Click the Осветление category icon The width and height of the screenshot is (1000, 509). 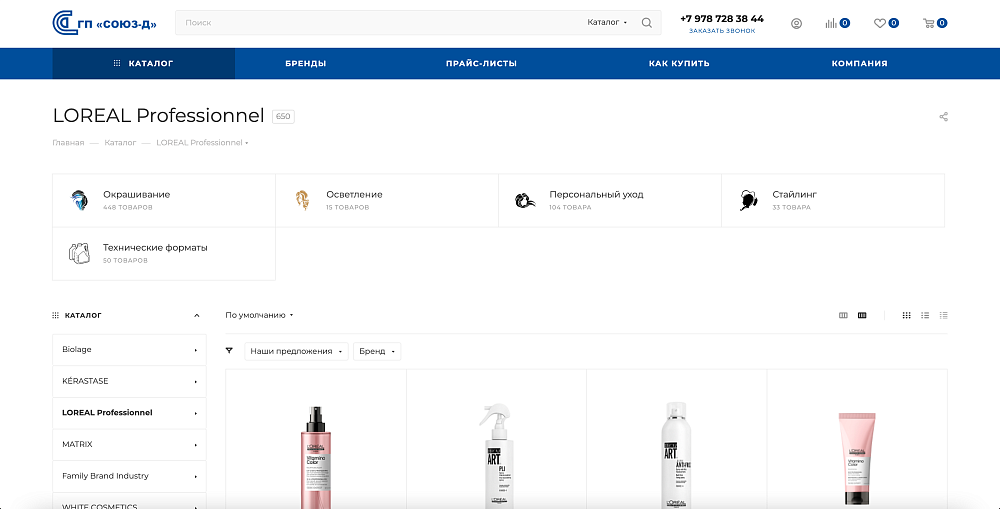(302, 200)
